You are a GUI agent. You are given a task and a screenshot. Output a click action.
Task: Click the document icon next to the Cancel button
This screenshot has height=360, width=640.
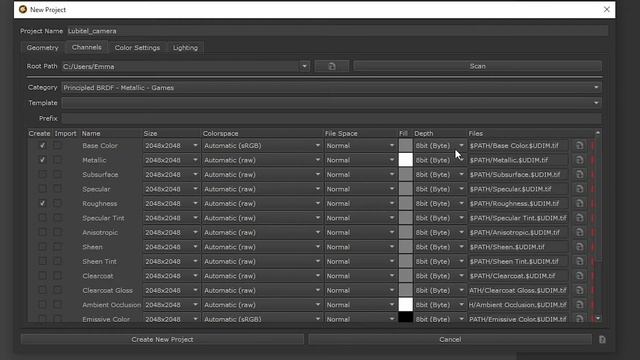602,340
